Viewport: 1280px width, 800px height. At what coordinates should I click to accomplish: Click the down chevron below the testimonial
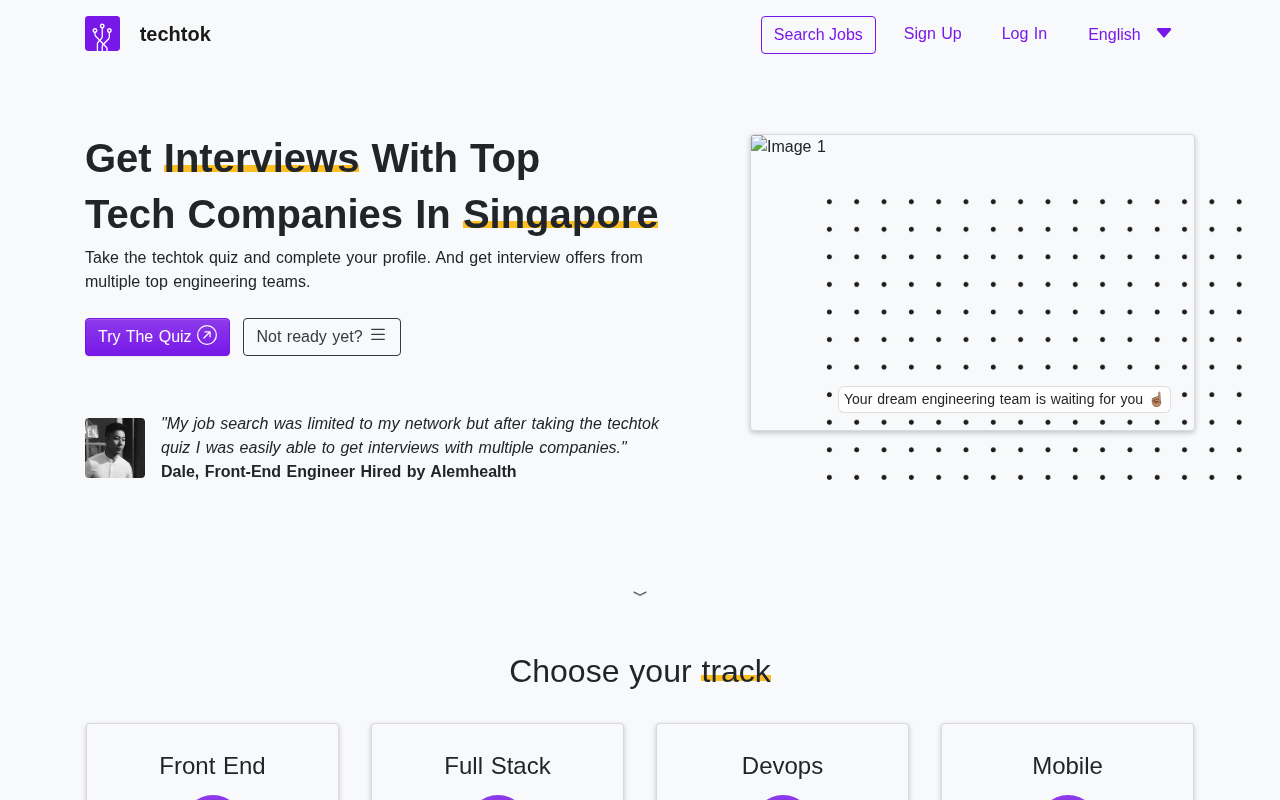640,594
